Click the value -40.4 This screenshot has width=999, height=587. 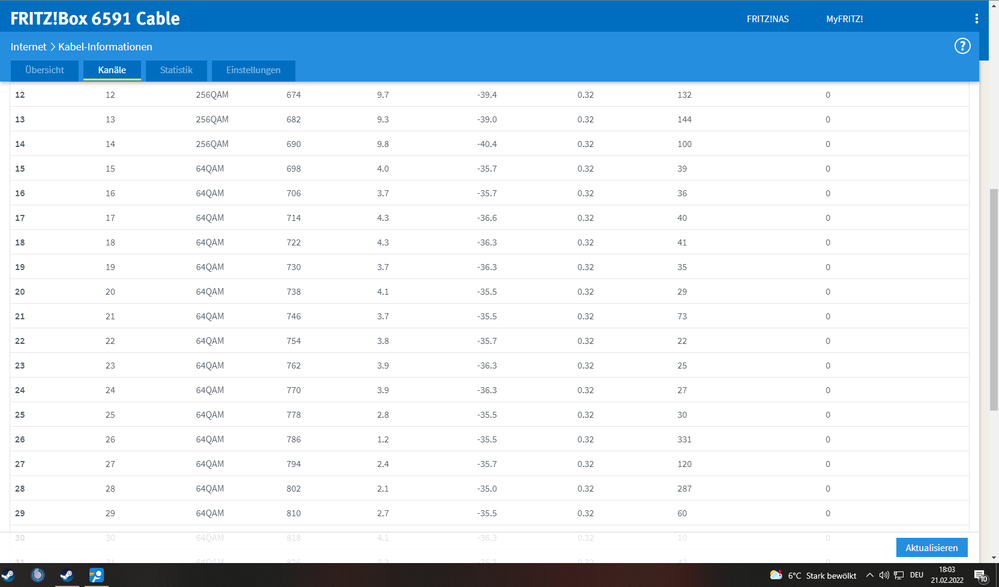[487, 144]
